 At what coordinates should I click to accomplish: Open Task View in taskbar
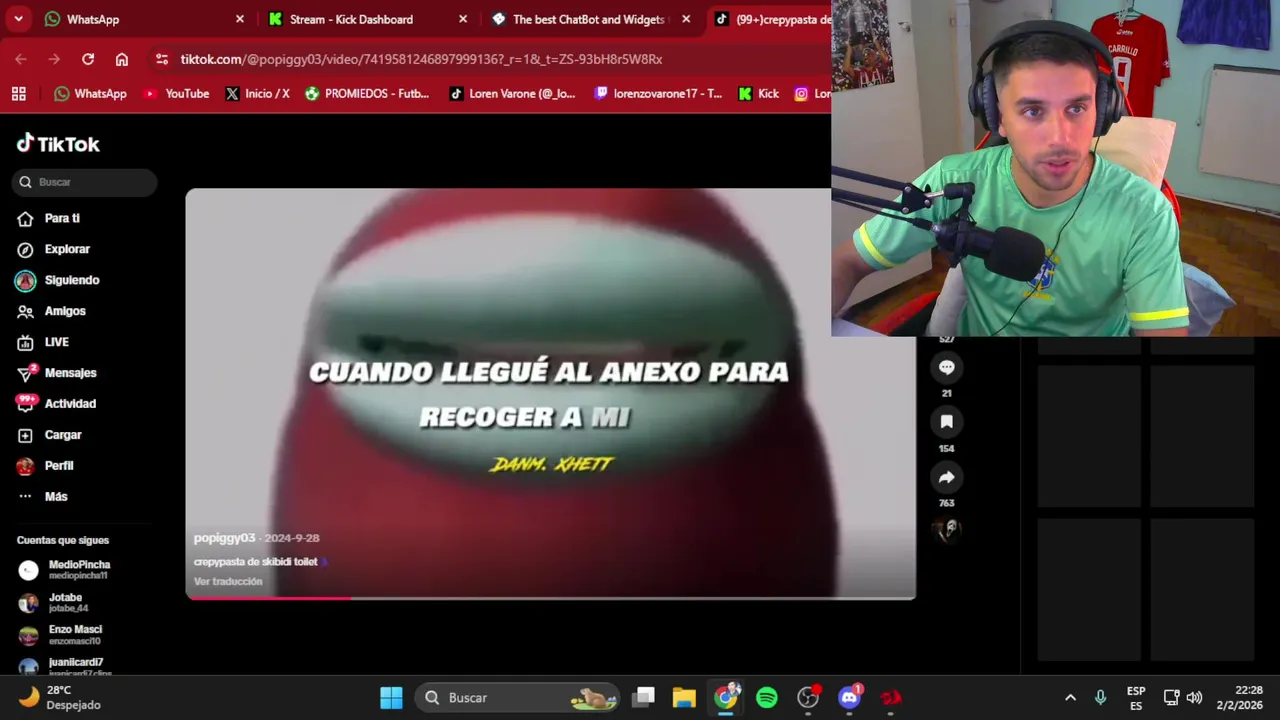pyautogui.click(x=644, y=698)
